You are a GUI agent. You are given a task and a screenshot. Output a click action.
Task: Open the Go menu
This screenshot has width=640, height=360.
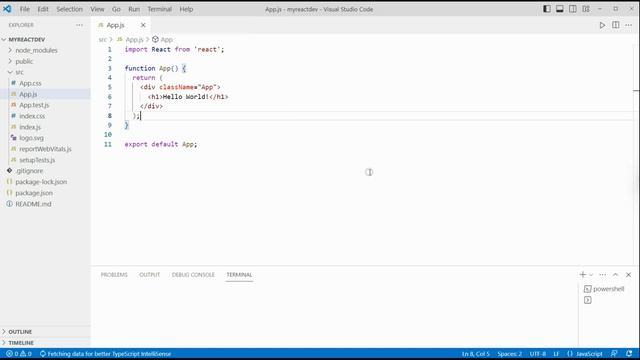(x=116, y=9)
